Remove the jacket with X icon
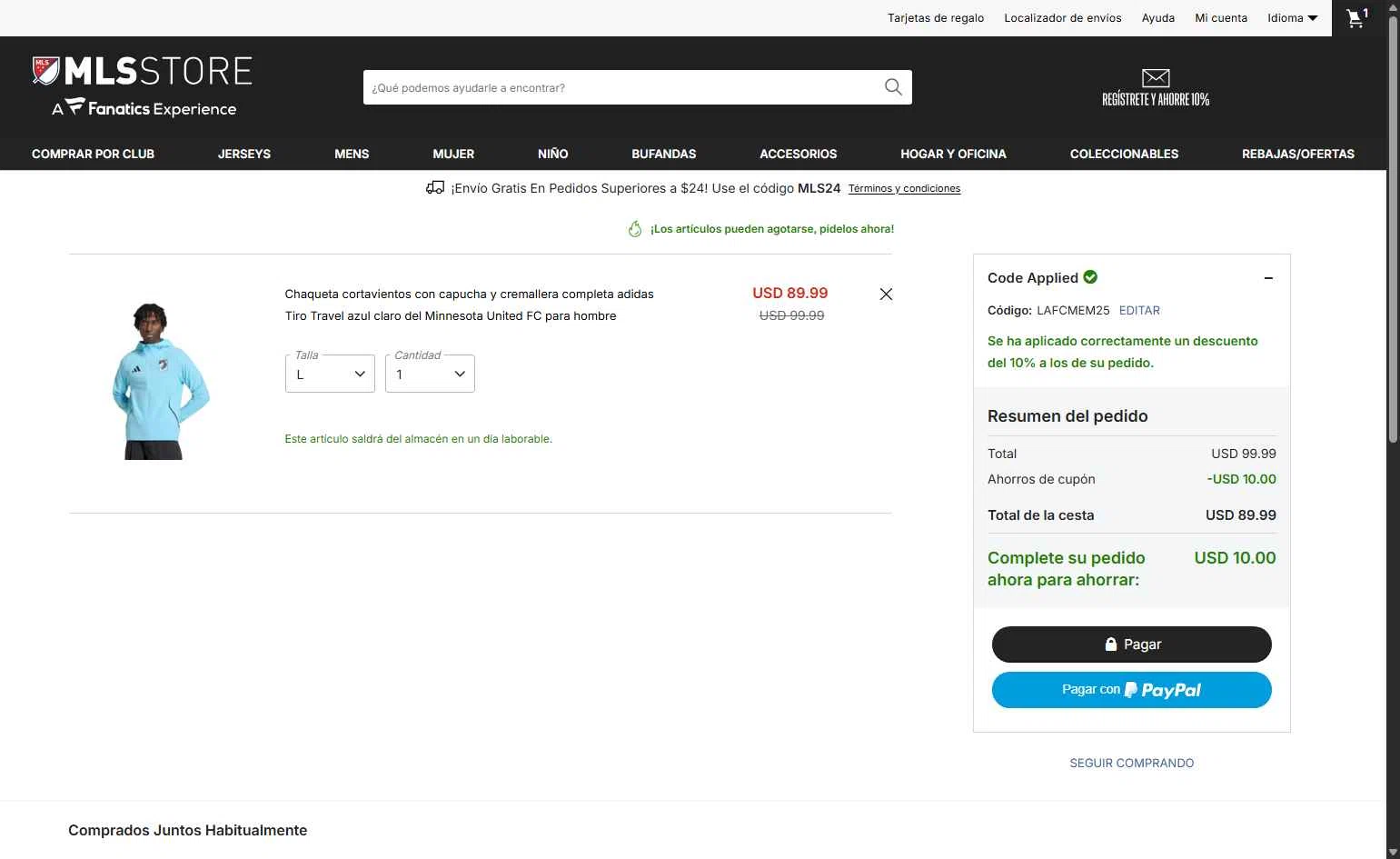 pyautogui.click(x=886, y=295)
